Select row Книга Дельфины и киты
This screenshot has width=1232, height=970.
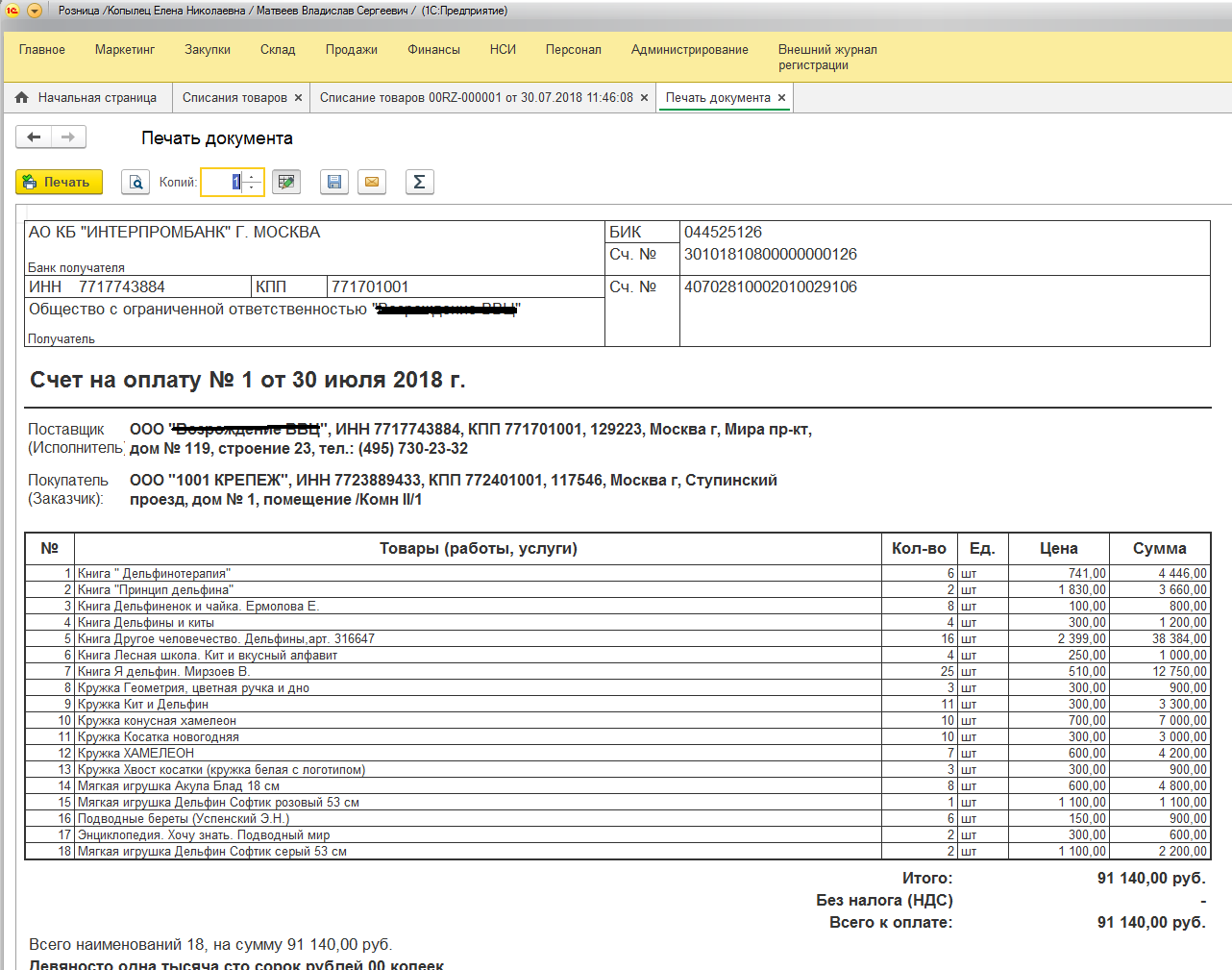pyautogui.click(x=617, y=623)
